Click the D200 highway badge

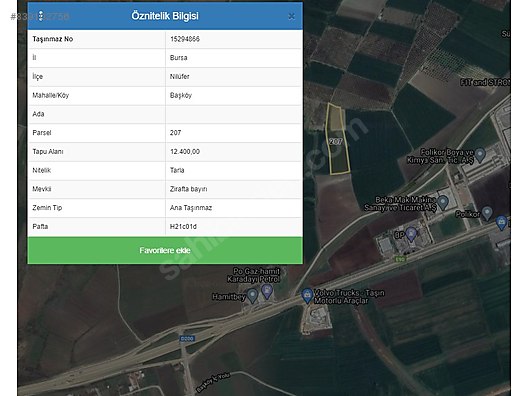pos(187,338)
